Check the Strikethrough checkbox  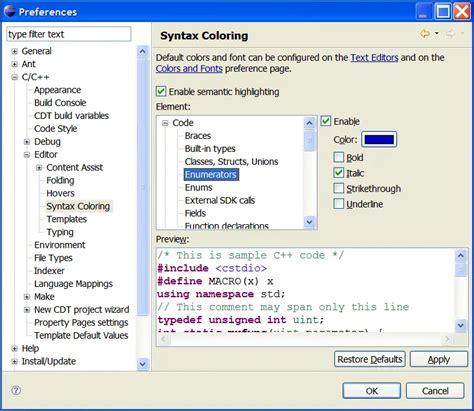click(339, 188)
